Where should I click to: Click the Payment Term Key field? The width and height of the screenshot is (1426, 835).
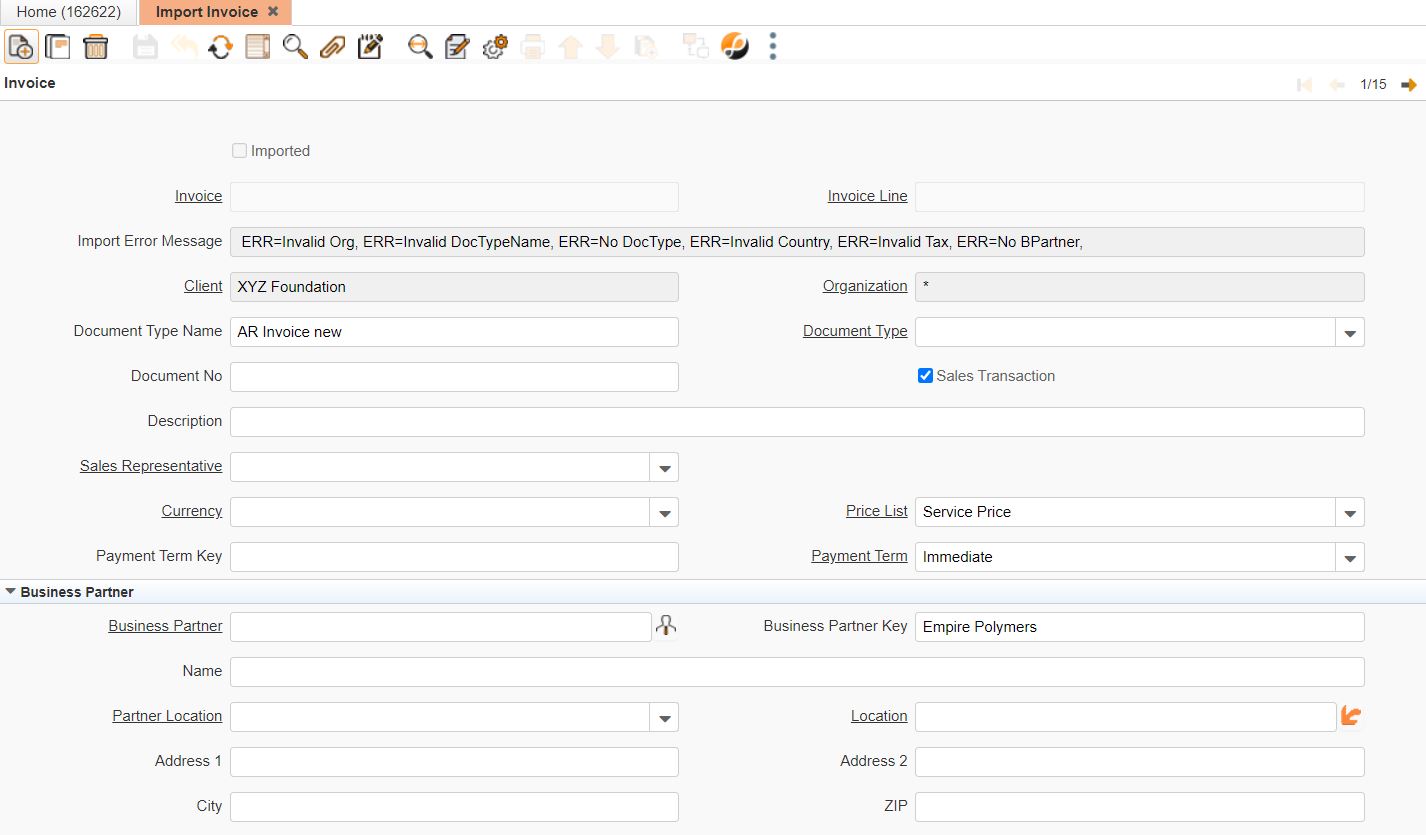[x=454, y=557]
